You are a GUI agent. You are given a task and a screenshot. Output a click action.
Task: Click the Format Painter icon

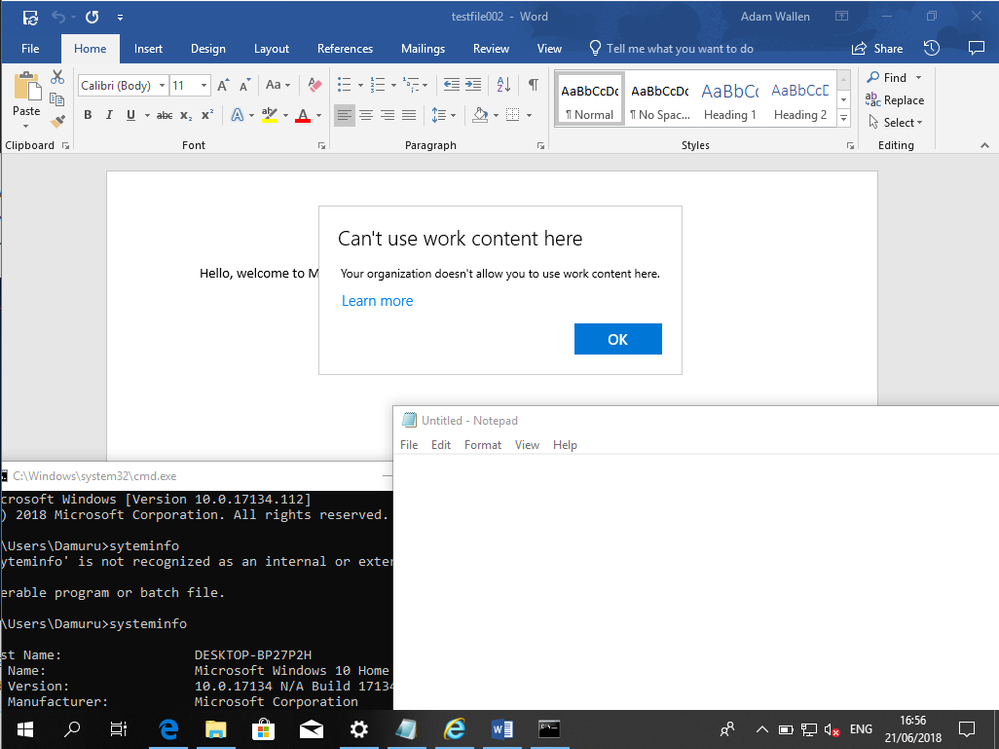57,120
